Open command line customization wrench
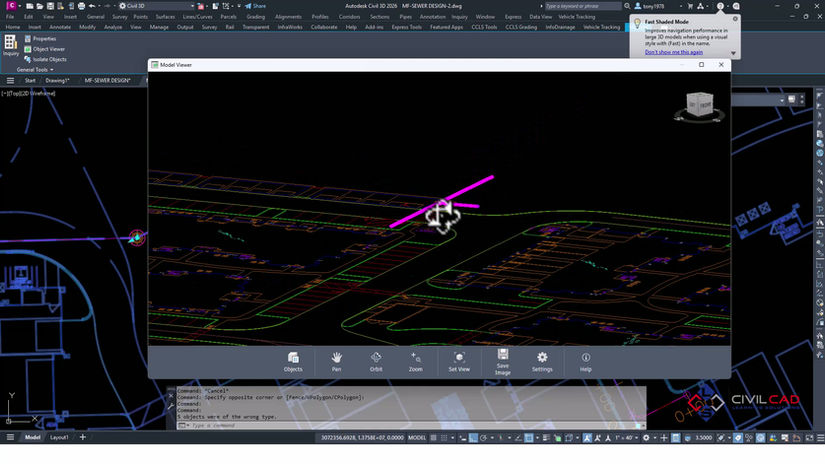Screen dimensions: 825x464 [x=171, y=406]
